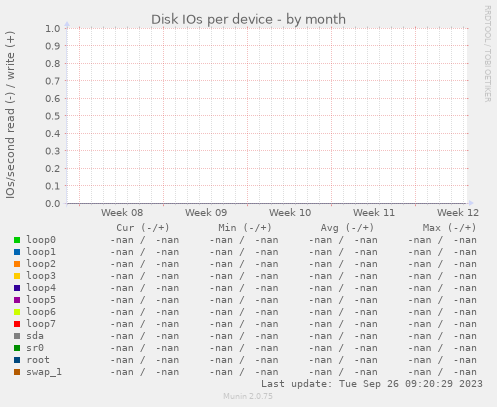
Task: Click the Munin 2.0.75 version text
Action: pyautogui.click(x=248, y=396)
